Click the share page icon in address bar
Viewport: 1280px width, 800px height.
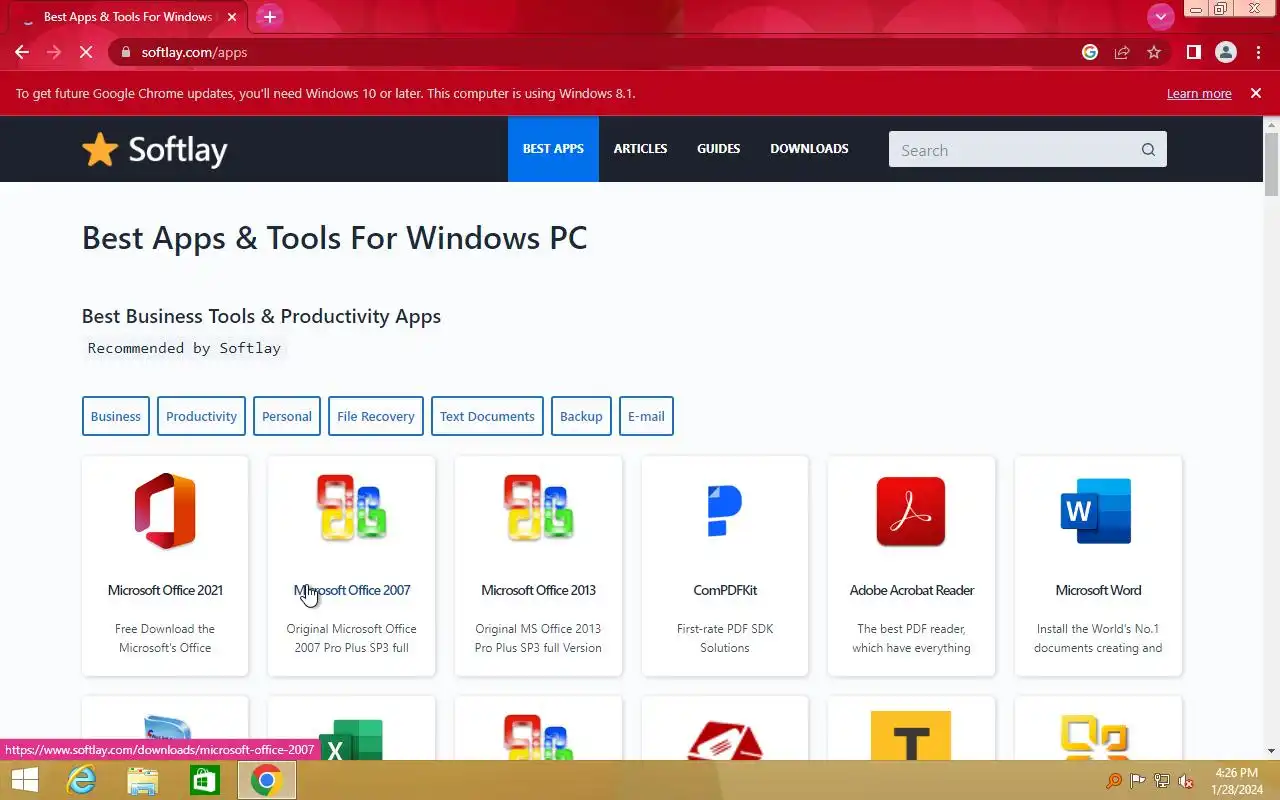coord(1122,53)
